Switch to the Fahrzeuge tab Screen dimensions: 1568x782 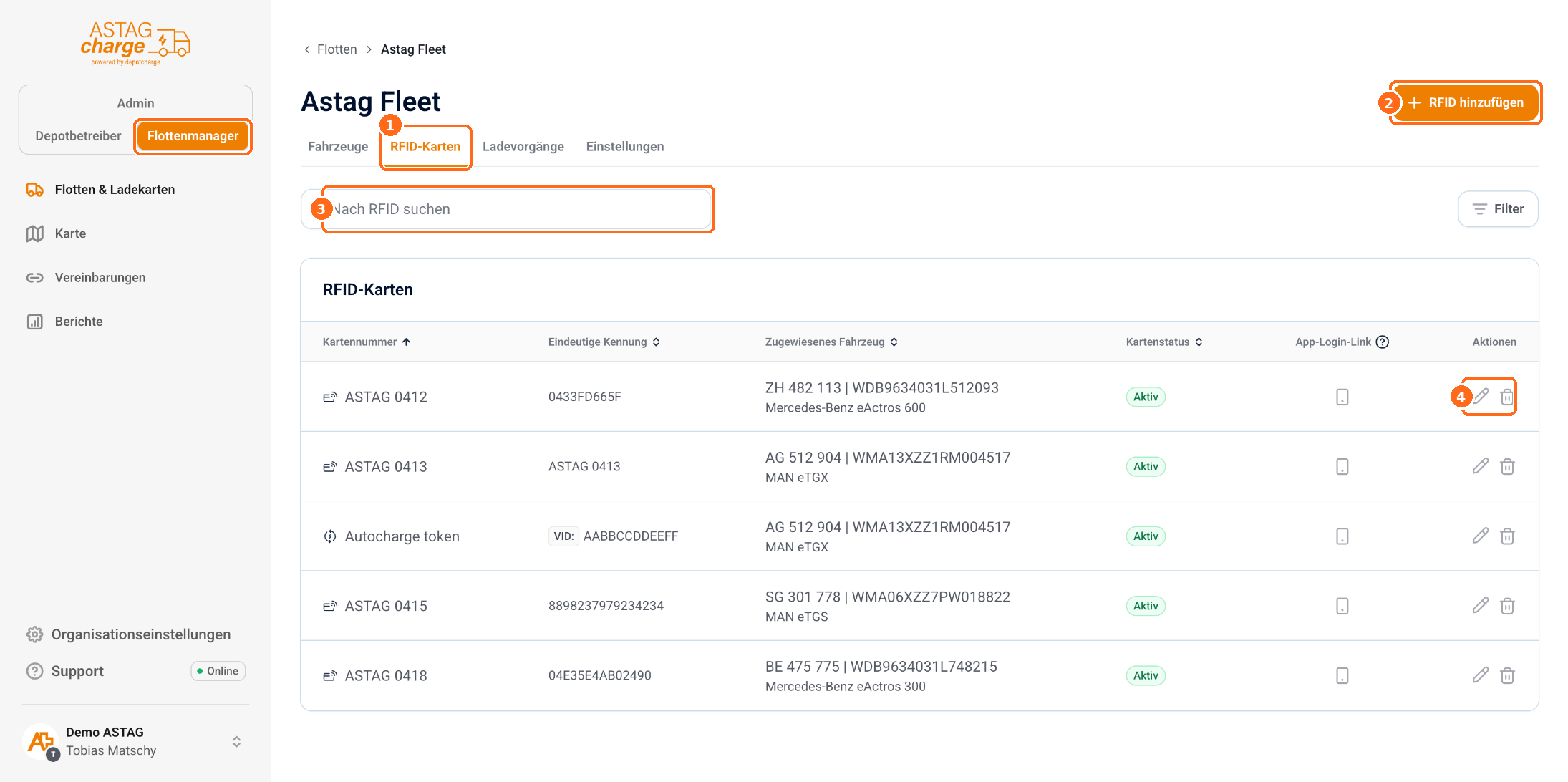[338, 146]
